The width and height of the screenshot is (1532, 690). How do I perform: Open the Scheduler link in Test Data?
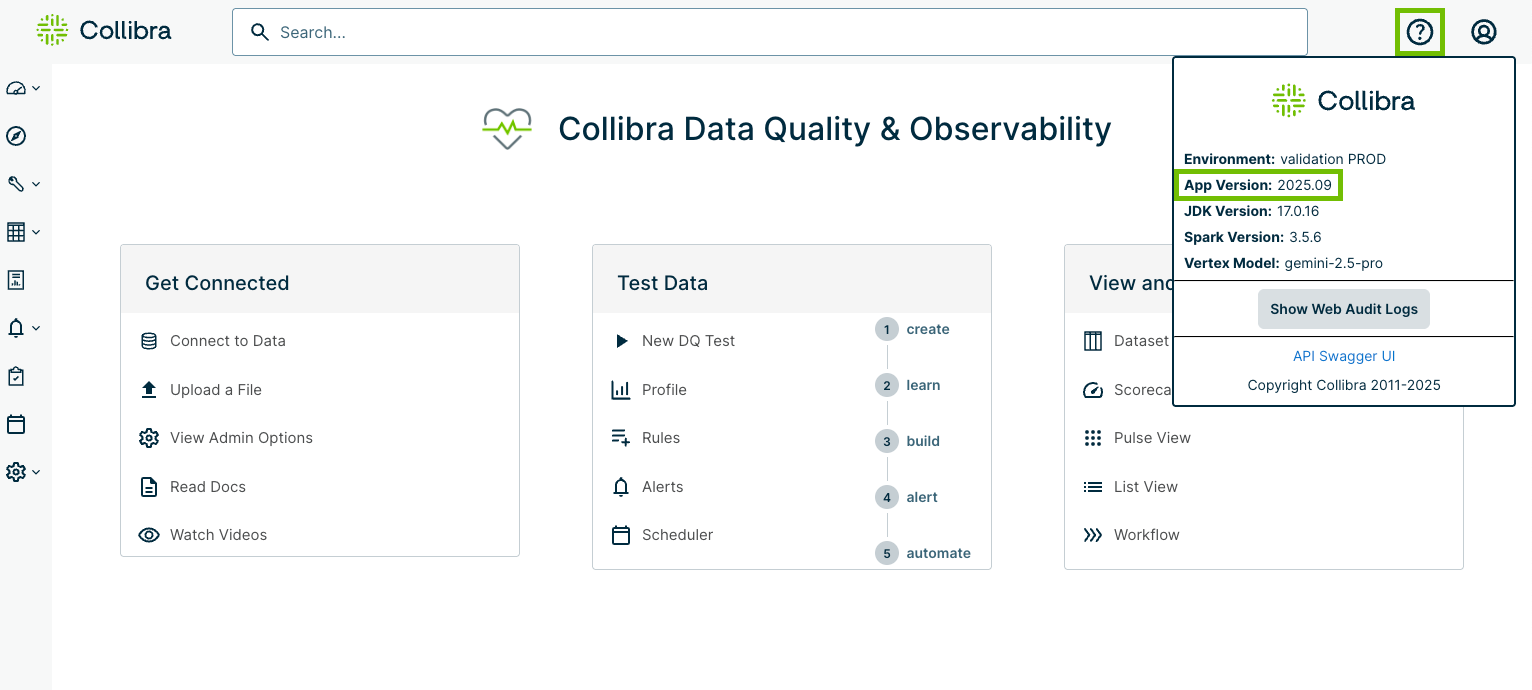677,535
